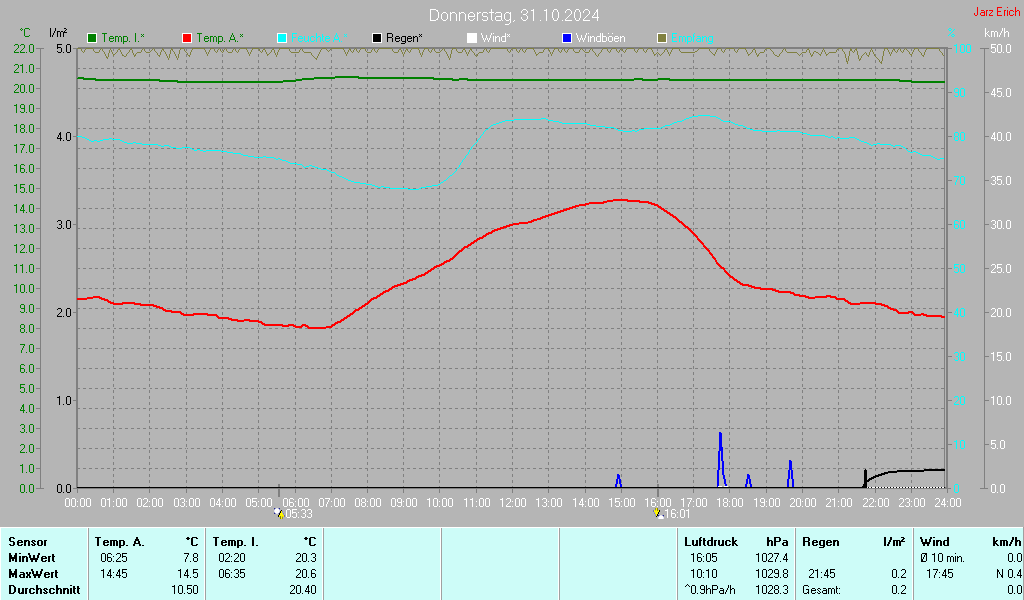Viewport: 1024px width, 600px height.
Task: Click the Temp. A. average '10.50'
Action: [x=185, y=590]
